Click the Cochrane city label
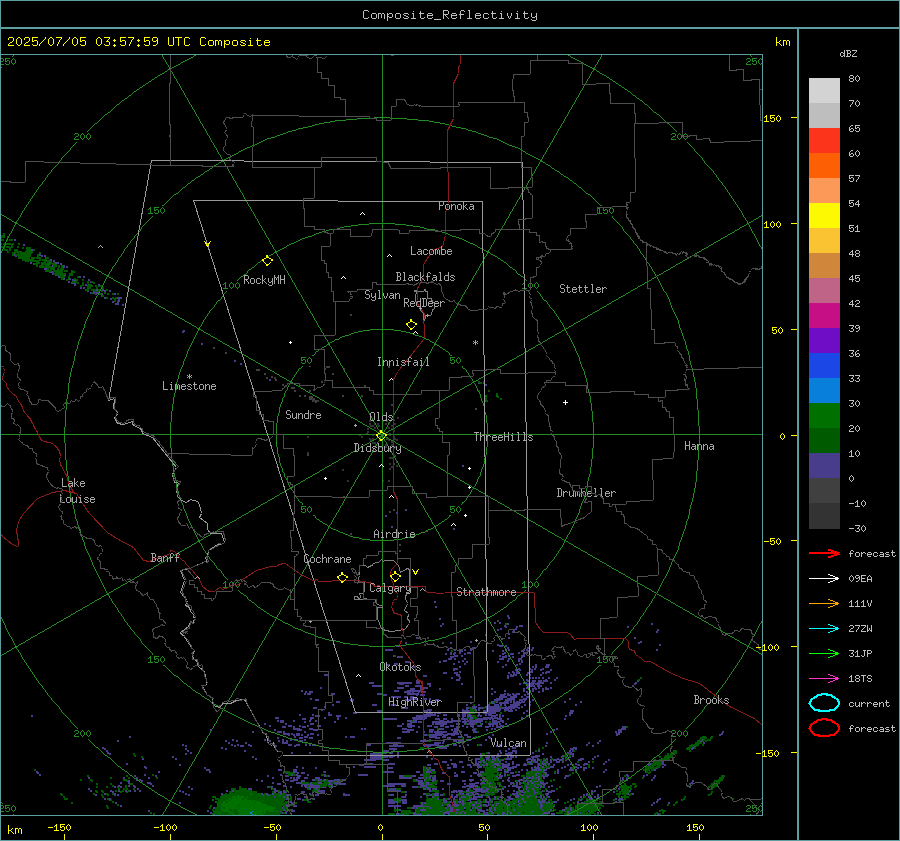900x841 pixels. 327,559
